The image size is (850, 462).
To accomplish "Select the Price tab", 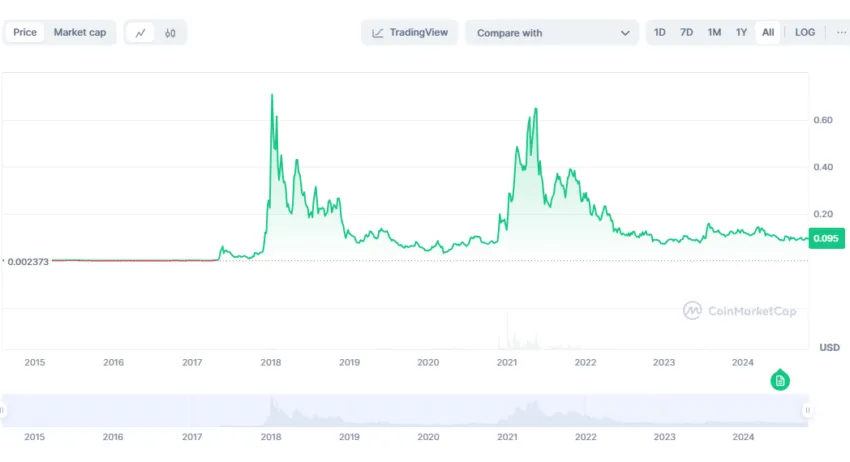I will click(25, 33).
